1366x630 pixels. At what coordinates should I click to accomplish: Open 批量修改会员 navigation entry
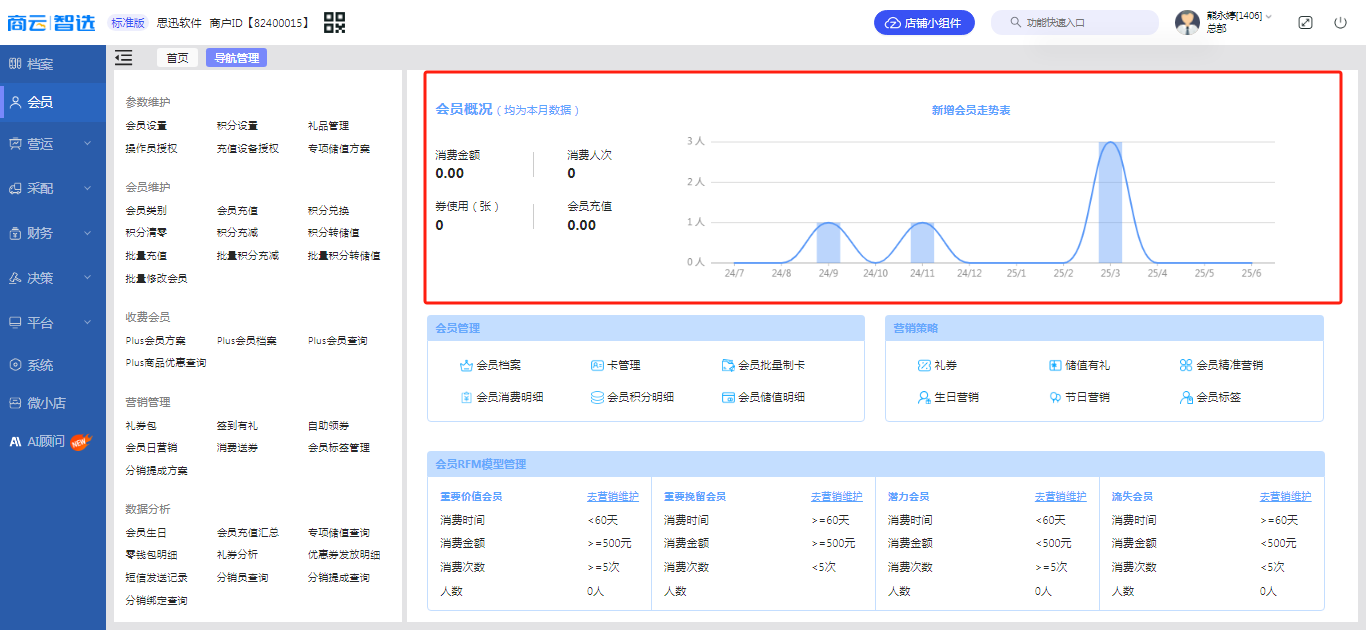[x=156, y=279]
